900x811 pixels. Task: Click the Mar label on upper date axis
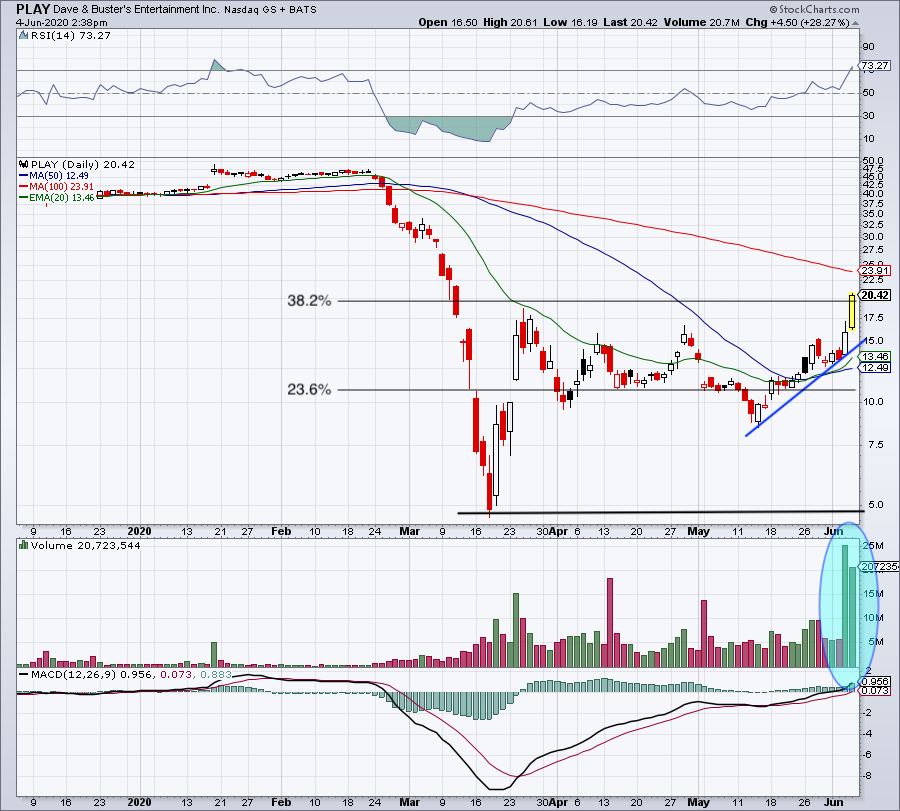(x=409, y=531)
